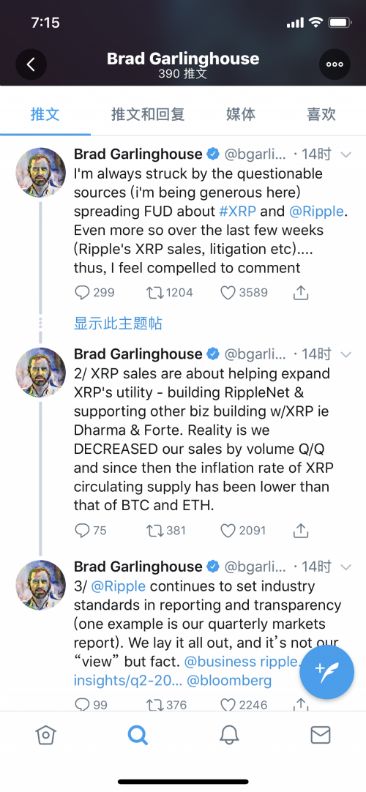The height and width of the screenshot is (792, 366).
Task: Share the second tweet via share icon
Action: coord(300,530)
